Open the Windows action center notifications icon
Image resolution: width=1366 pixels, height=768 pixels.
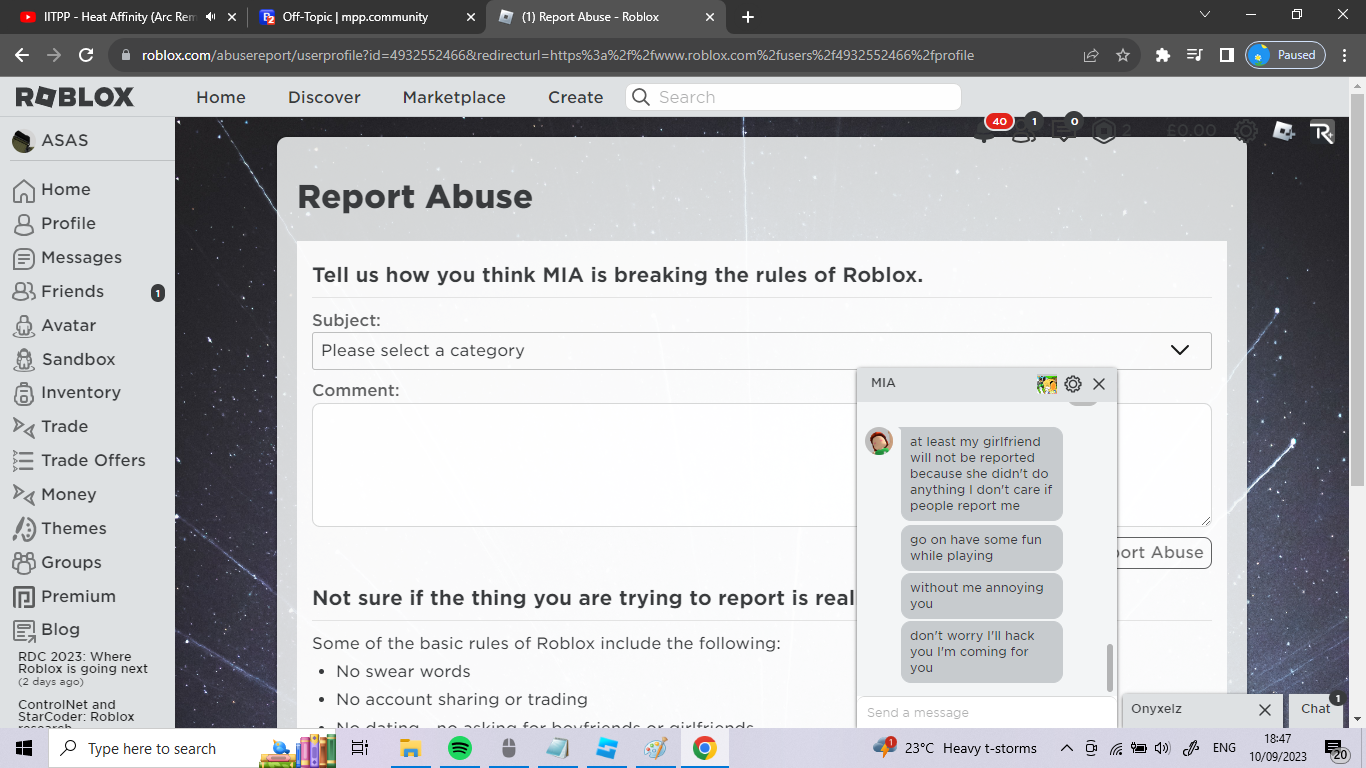(x=1334, y=748)
